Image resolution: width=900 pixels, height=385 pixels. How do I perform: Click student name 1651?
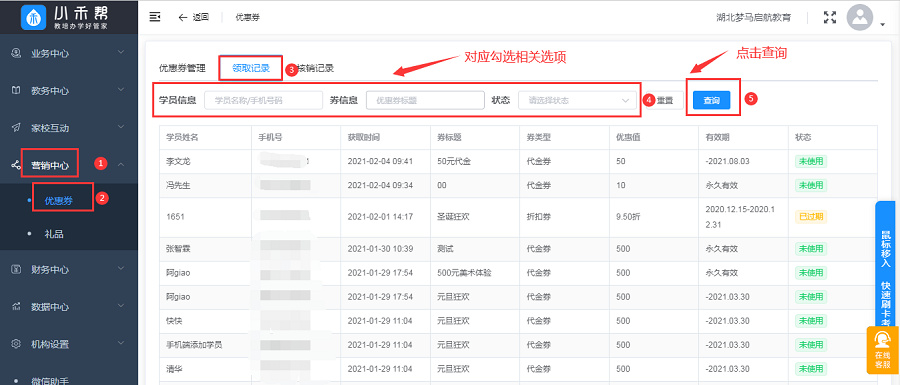point(174,217)
